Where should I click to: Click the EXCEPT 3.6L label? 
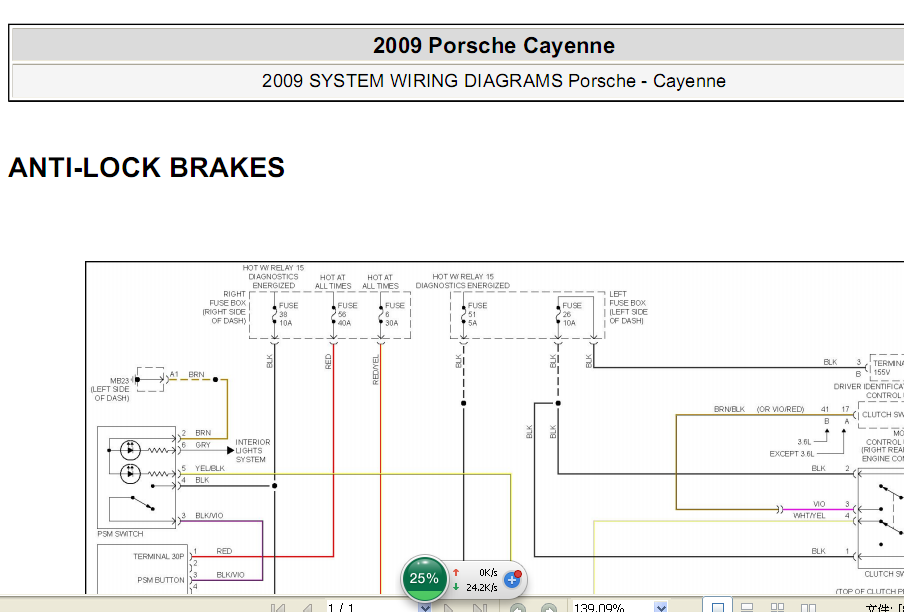[792, 454]
